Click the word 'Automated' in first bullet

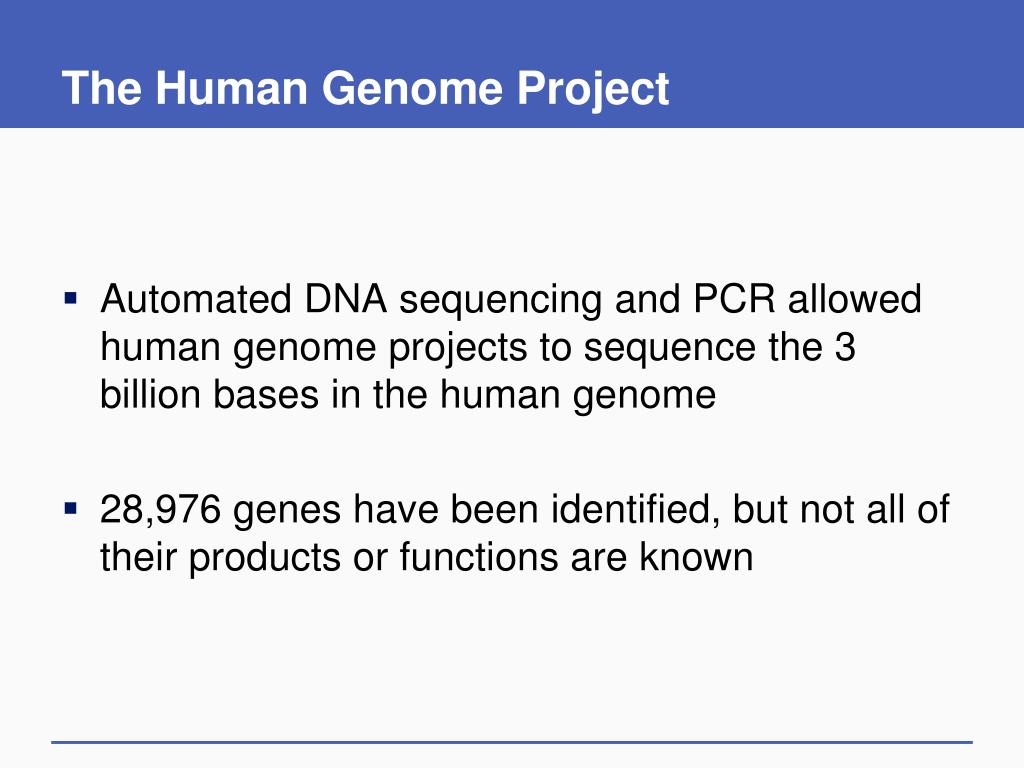[x=196, y=299]
